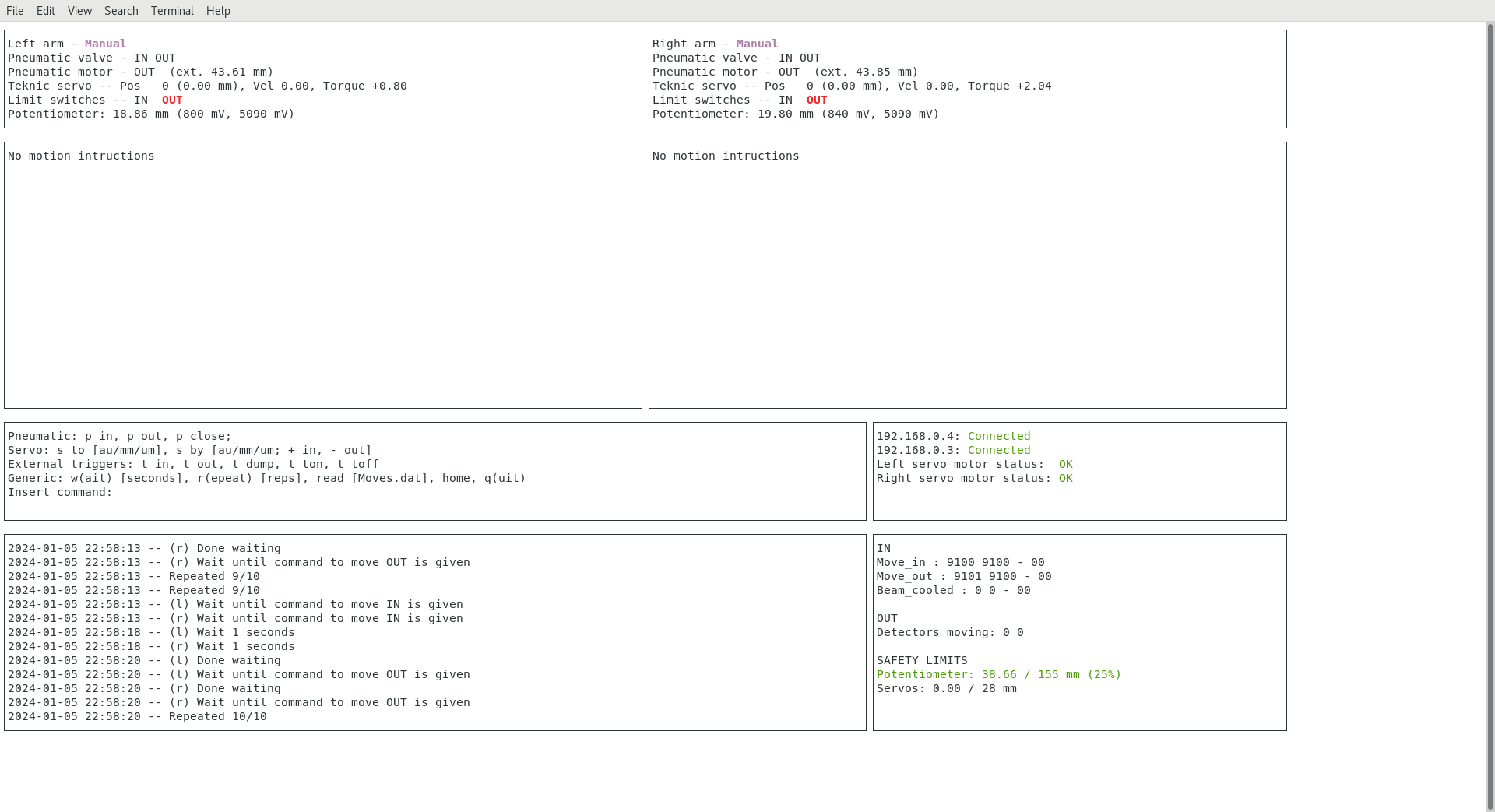This screenshot has height=812, width=1495.
Task: Click the '(l) Wait until command to move OUT' log entry
Action: click(x=239, y=674)
